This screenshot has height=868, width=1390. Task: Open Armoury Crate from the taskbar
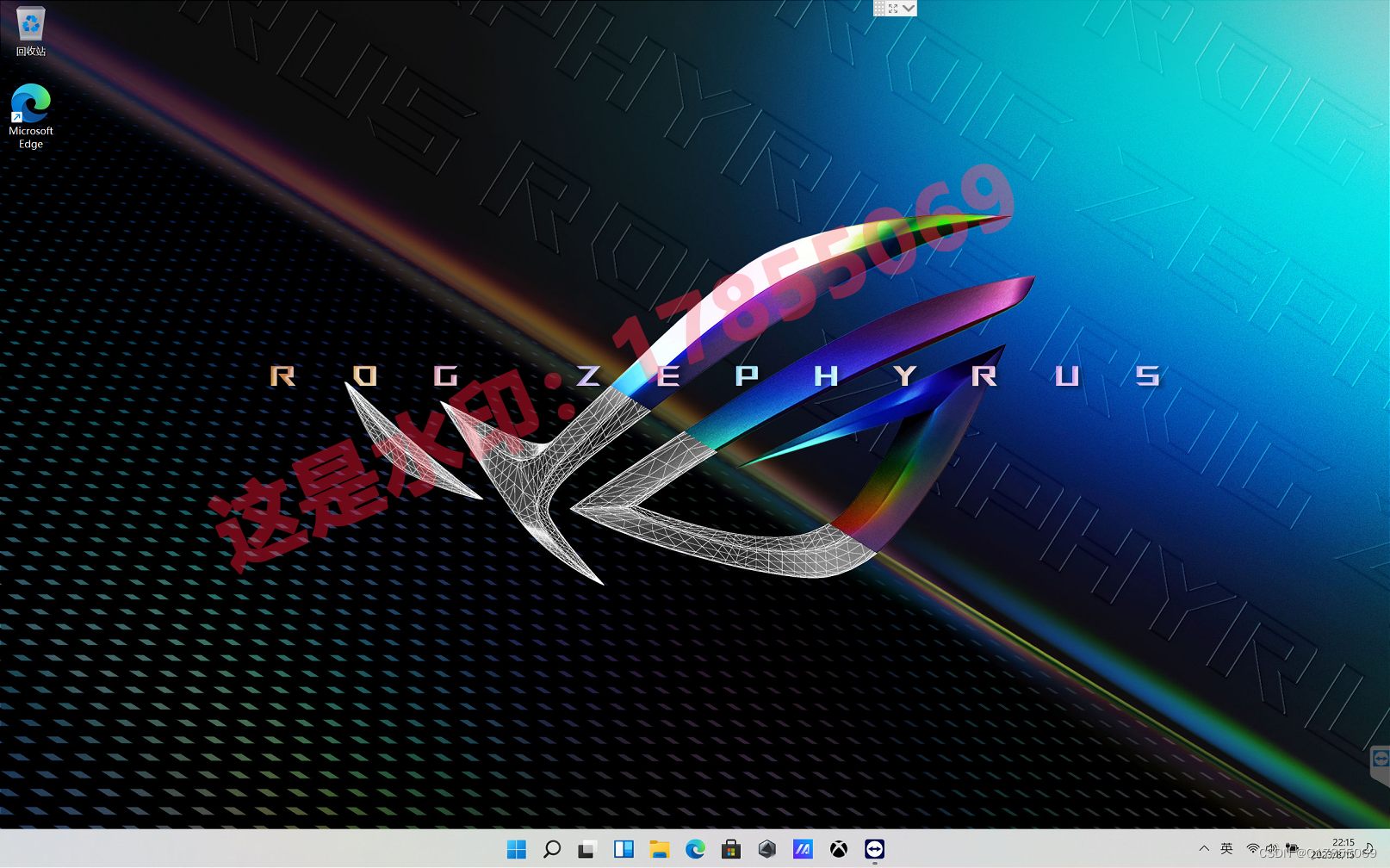pyautogui.click(x=766, y=848)
